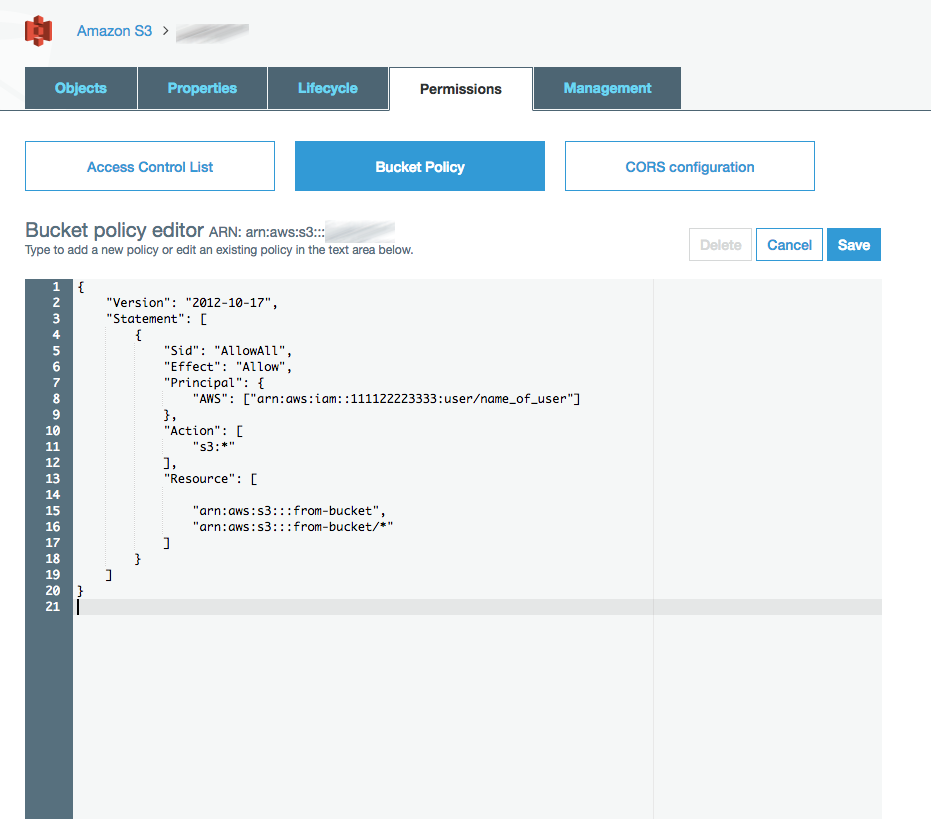
Task: Click the "arn:aws:s3:::from-bucket", line
Action: point(289,511)
